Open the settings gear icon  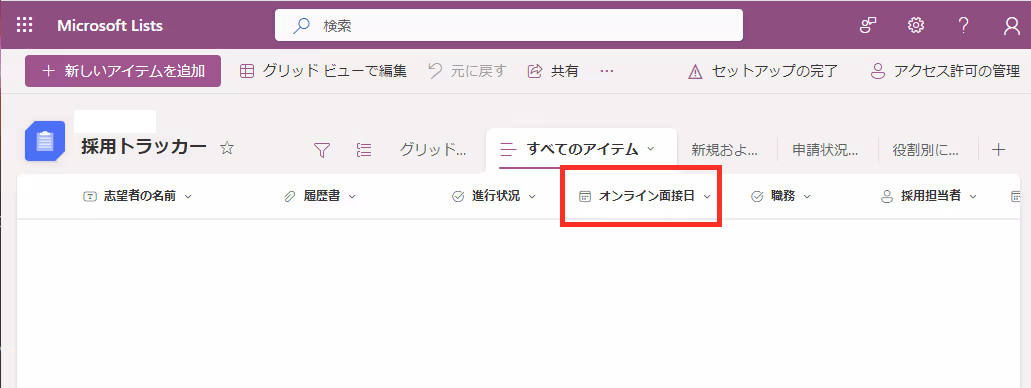click(916, 26)
